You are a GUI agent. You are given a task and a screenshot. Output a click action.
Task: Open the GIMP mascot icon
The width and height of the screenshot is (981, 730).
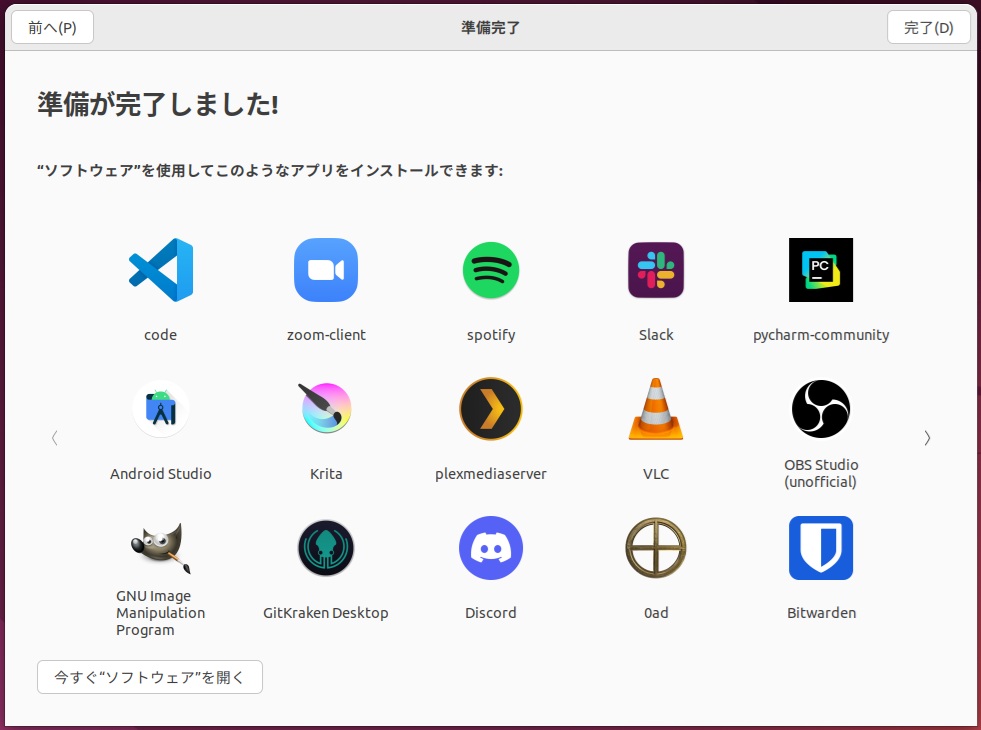click(x=161, y=547)
